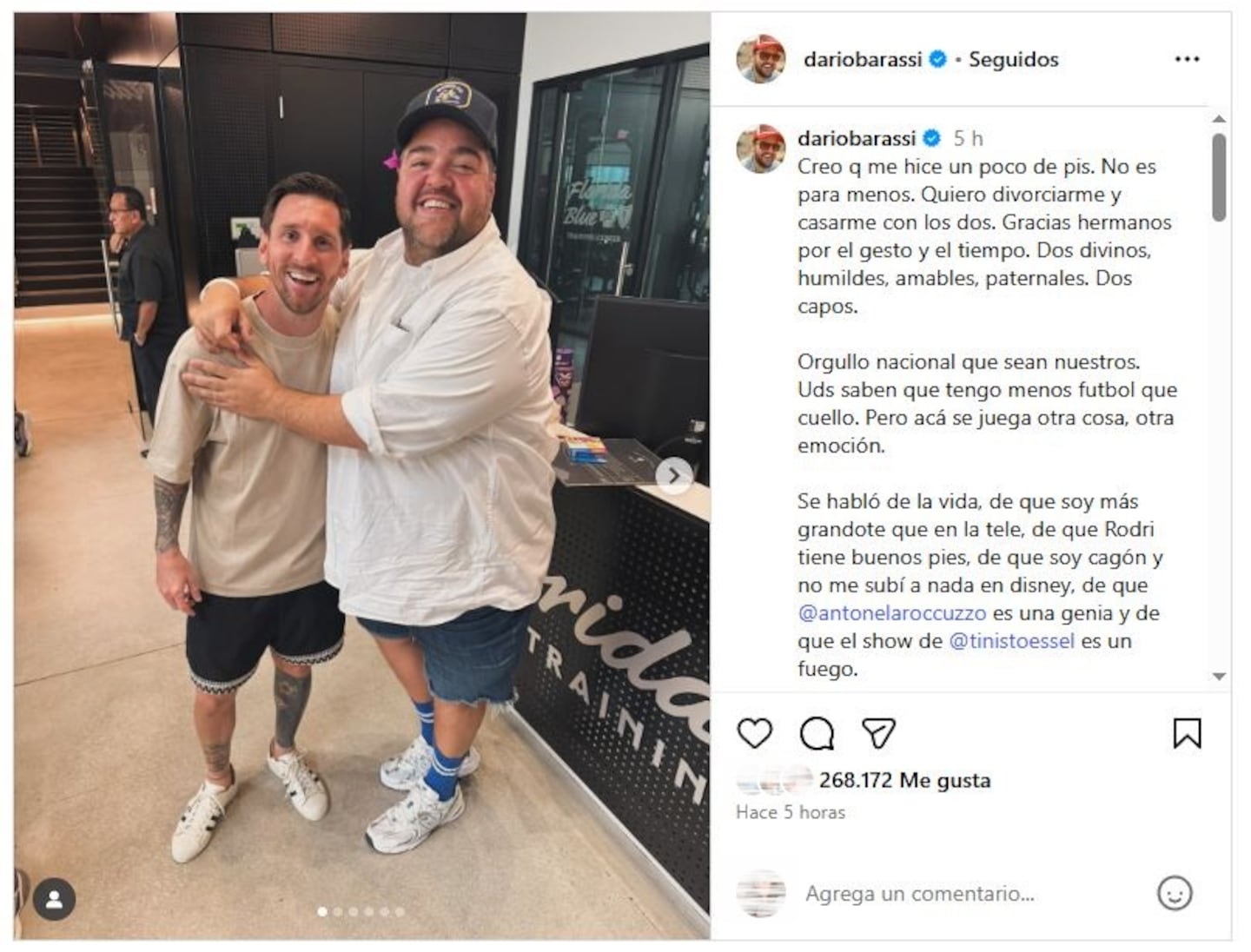Open the @tinistoessel mention link
The height and width of the screenshot is (952, 1251).
pyautogui.click(x=1012, y=641)
